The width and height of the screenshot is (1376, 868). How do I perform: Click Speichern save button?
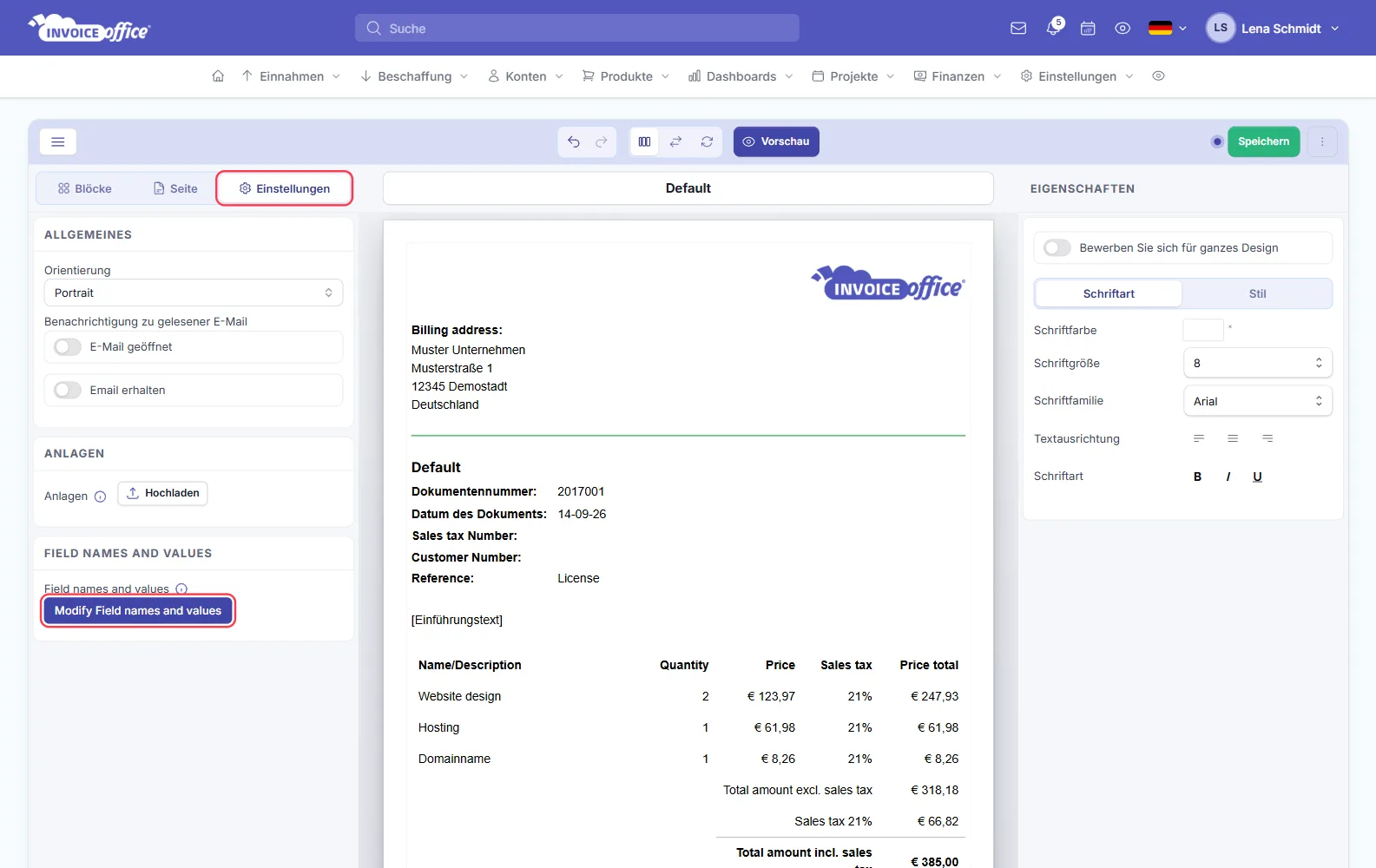click(1263, 141)
